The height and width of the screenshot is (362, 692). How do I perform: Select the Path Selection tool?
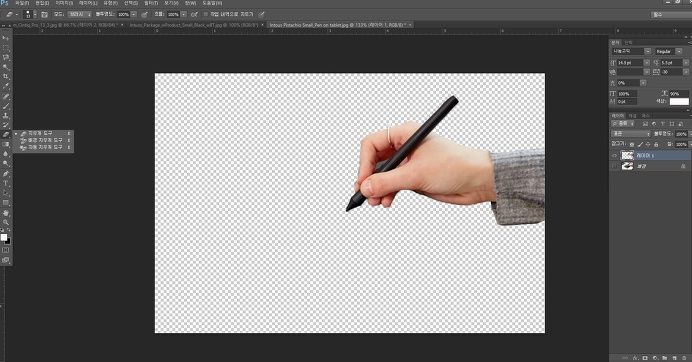(6, 193)
